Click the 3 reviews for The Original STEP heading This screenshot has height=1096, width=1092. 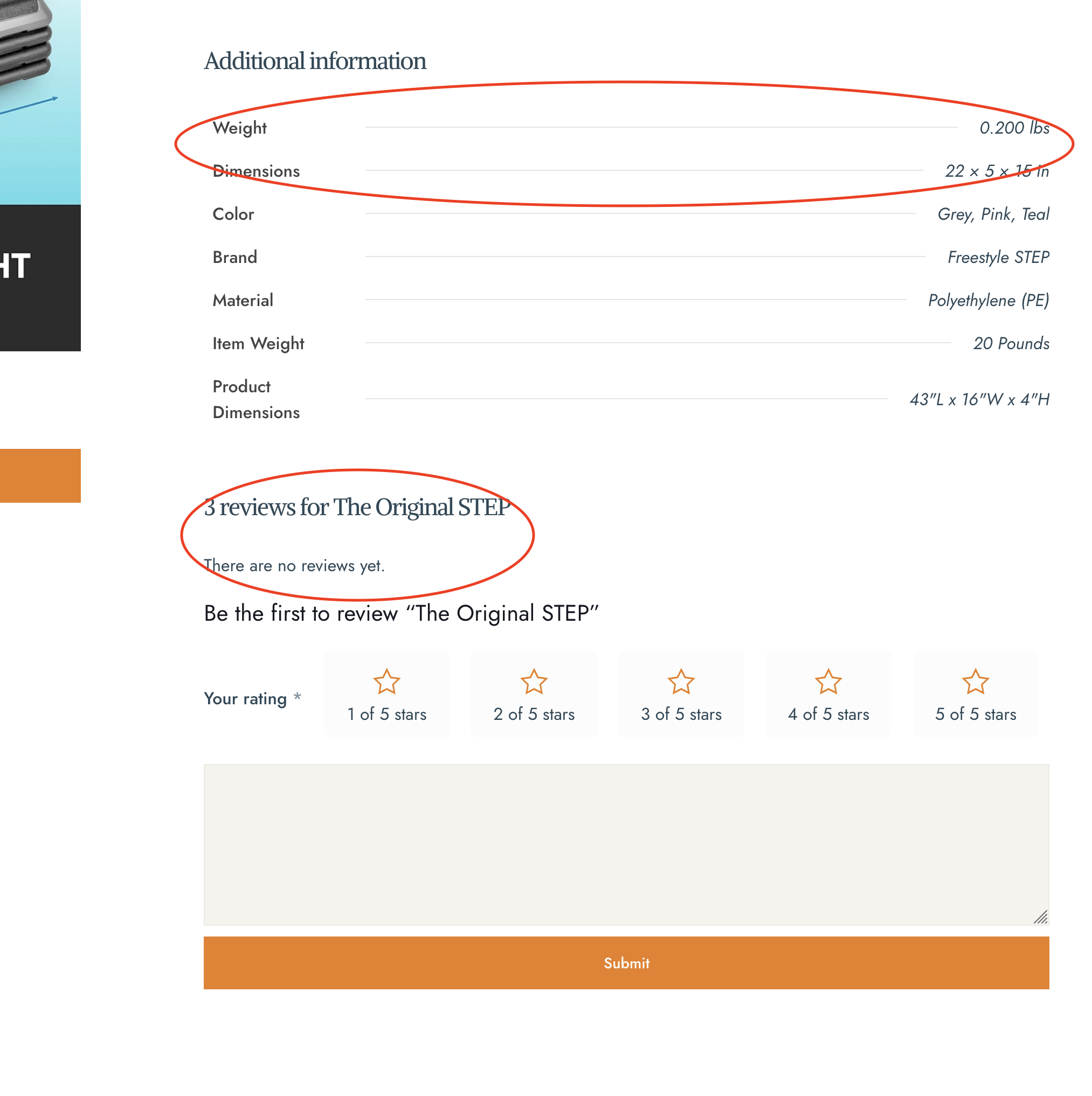point(356,507)
